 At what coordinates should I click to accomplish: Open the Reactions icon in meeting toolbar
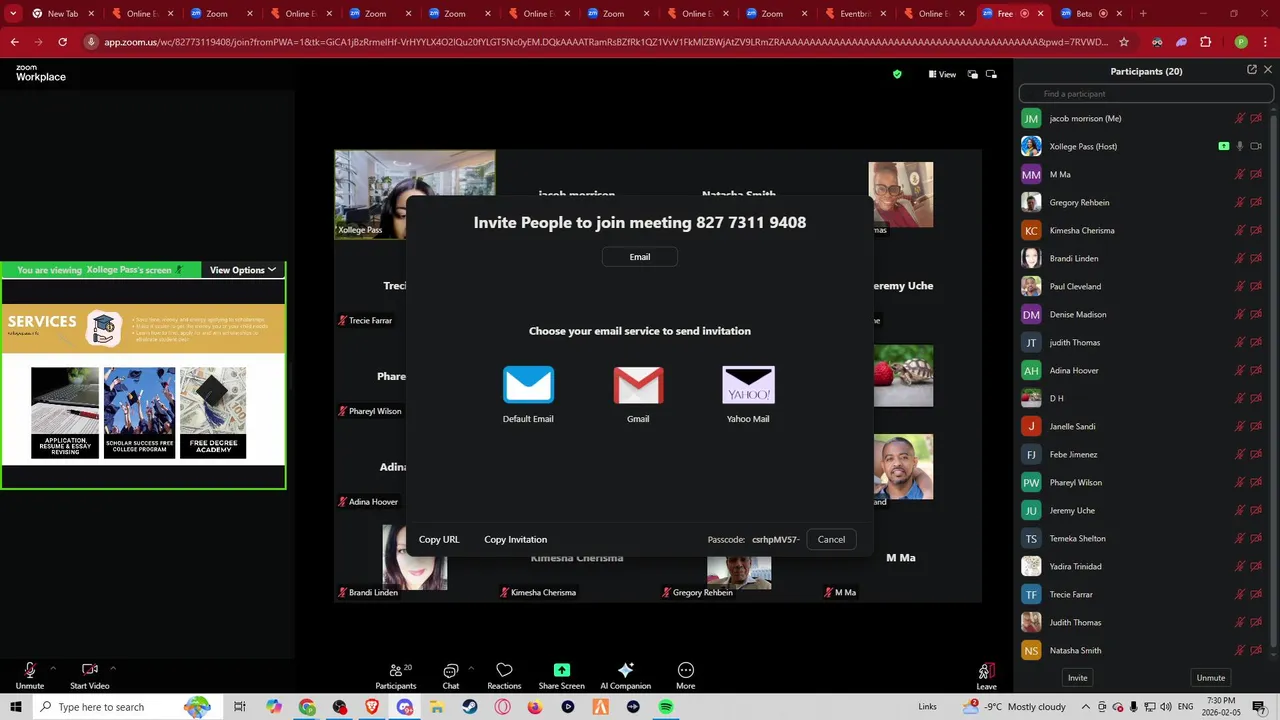click(504, 670)
